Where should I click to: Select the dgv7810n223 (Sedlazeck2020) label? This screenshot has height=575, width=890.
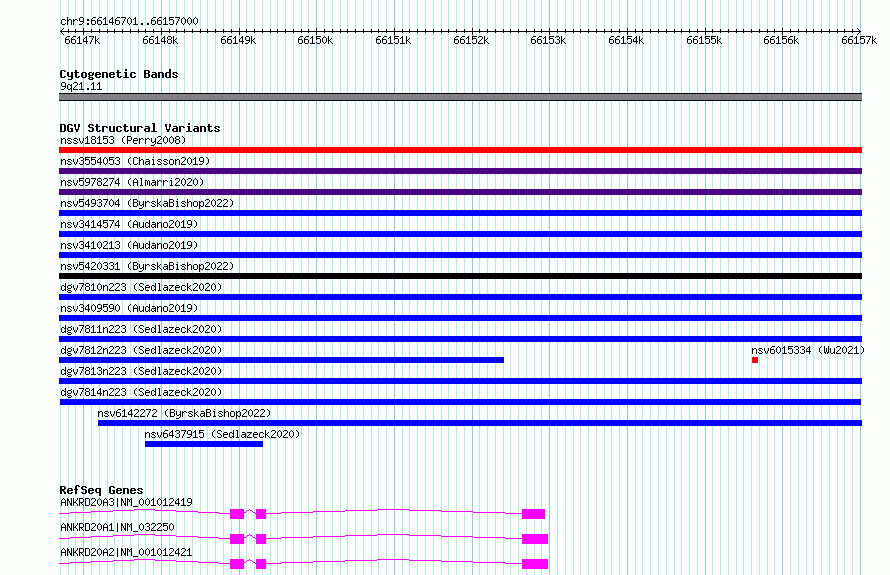141,287
